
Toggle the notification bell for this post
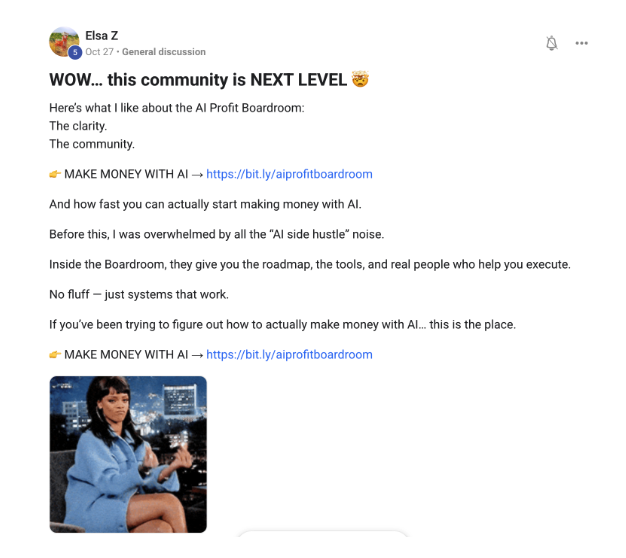point(551,43)
